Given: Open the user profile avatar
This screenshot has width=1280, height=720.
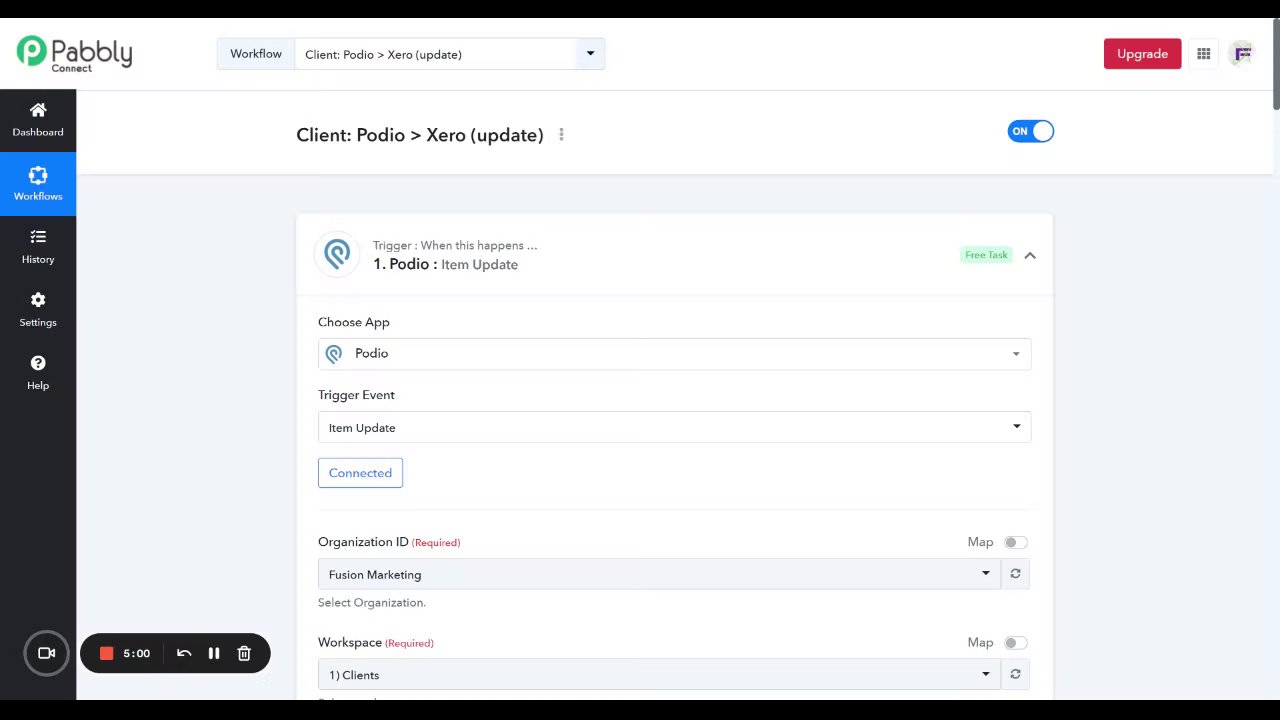Looking at the screenshot, I should click(1242, 54).
